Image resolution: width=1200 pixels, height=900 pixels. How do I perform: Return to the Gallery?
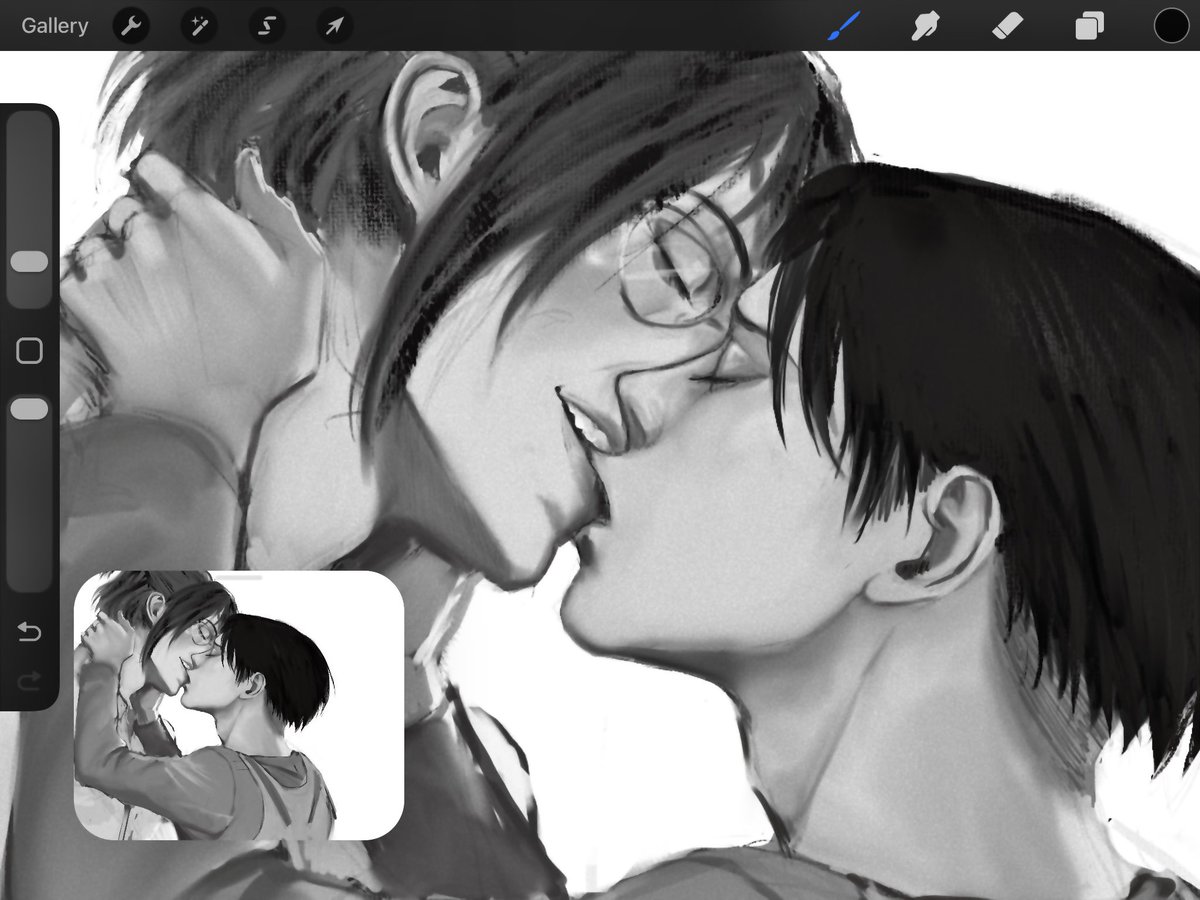[55, 26]
